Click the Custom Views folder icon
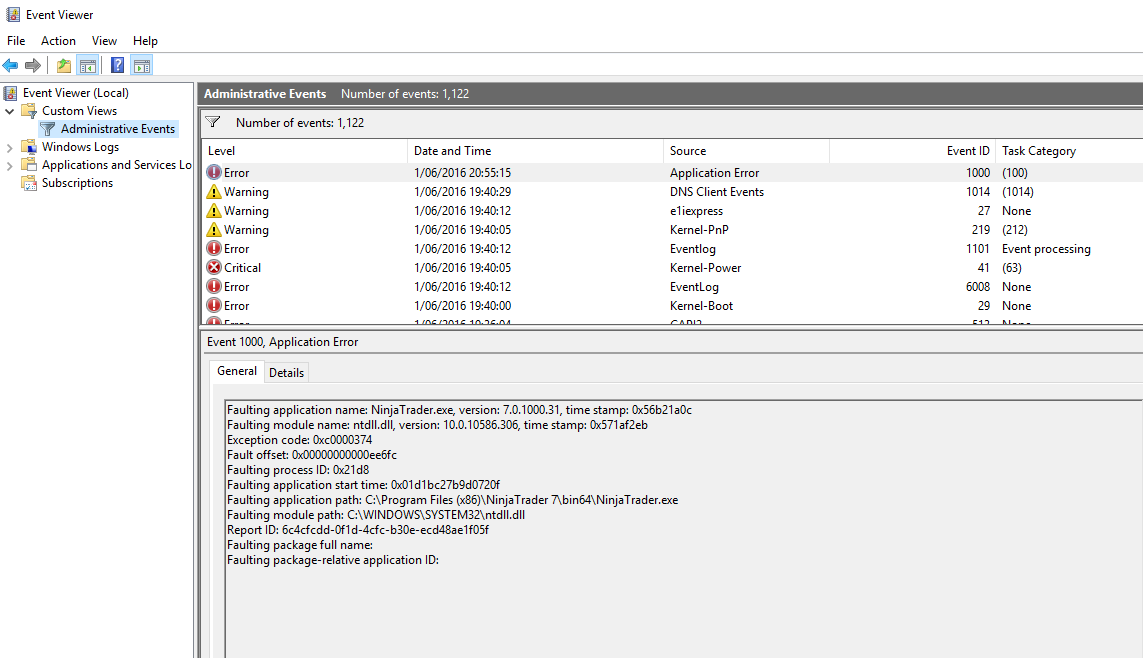This screenshot has width=1143, height=658. (29, 111)
